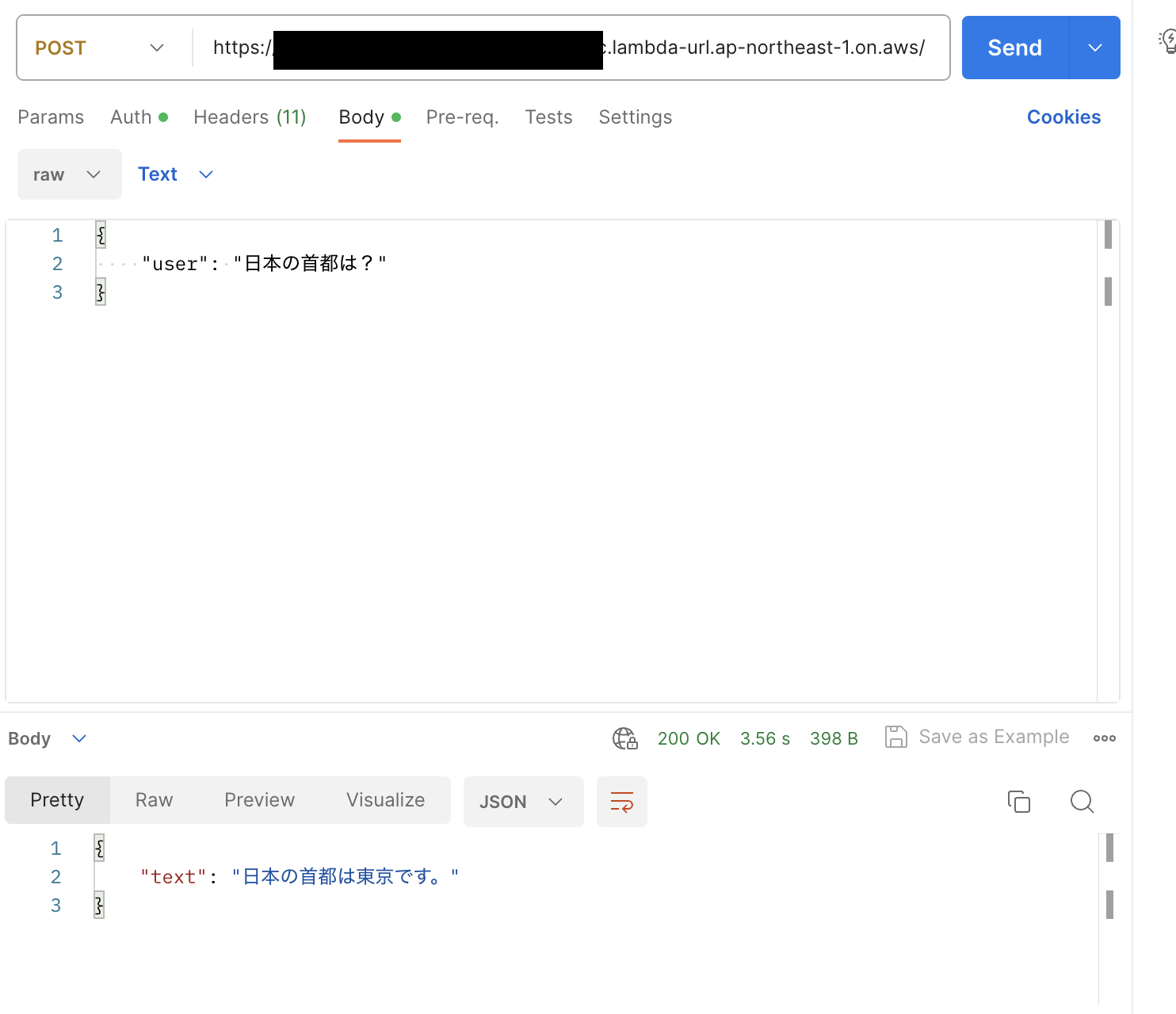
Task: Change response format via JSON dropdown
Action: 523,801
